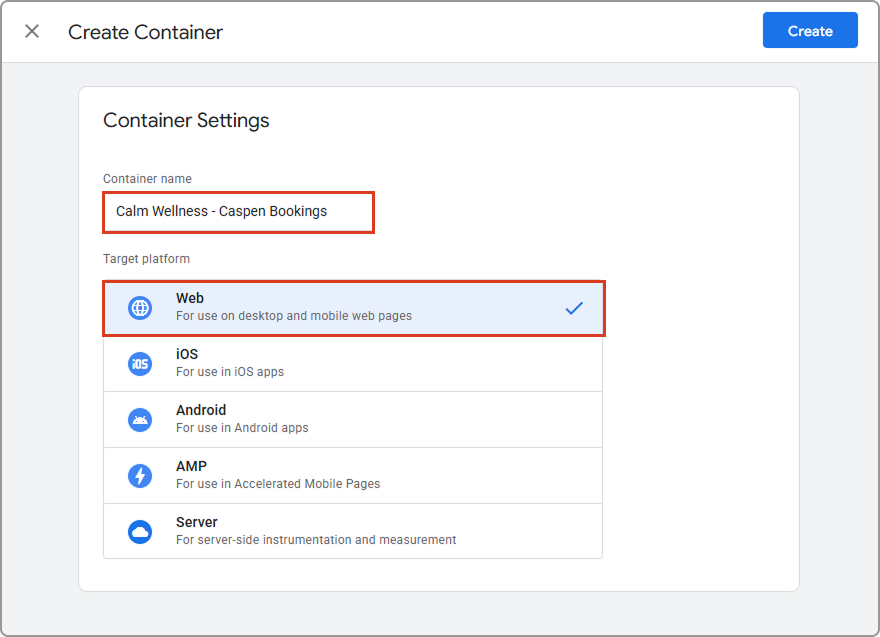Click the Web globe icon
Image resolution: width=880 pixels, height=637 pixels.
click(140, 308)
